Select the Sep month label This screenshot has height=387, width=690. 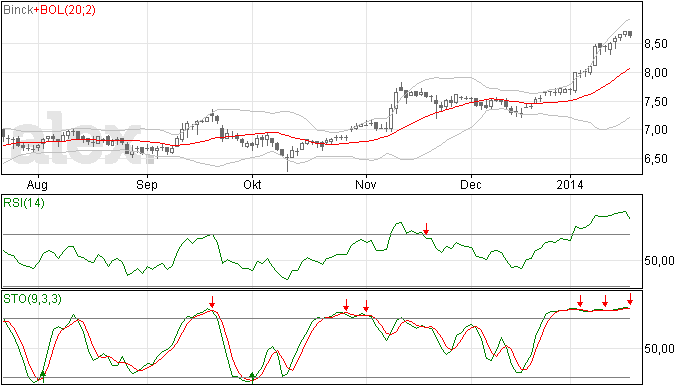pos(147,185)
